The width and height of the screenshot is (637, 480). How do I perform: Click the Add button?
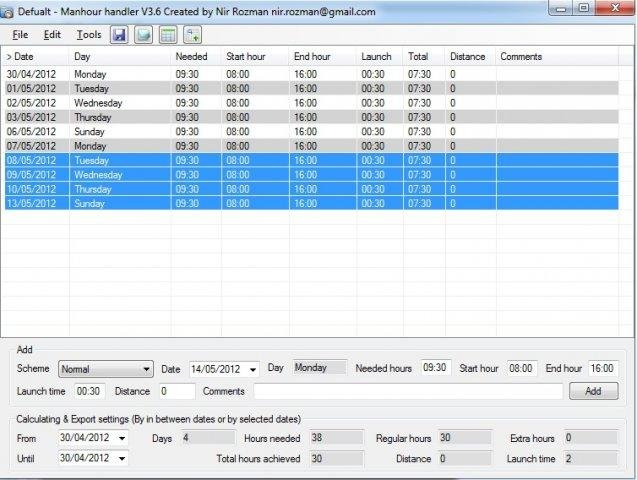point(594,391)
